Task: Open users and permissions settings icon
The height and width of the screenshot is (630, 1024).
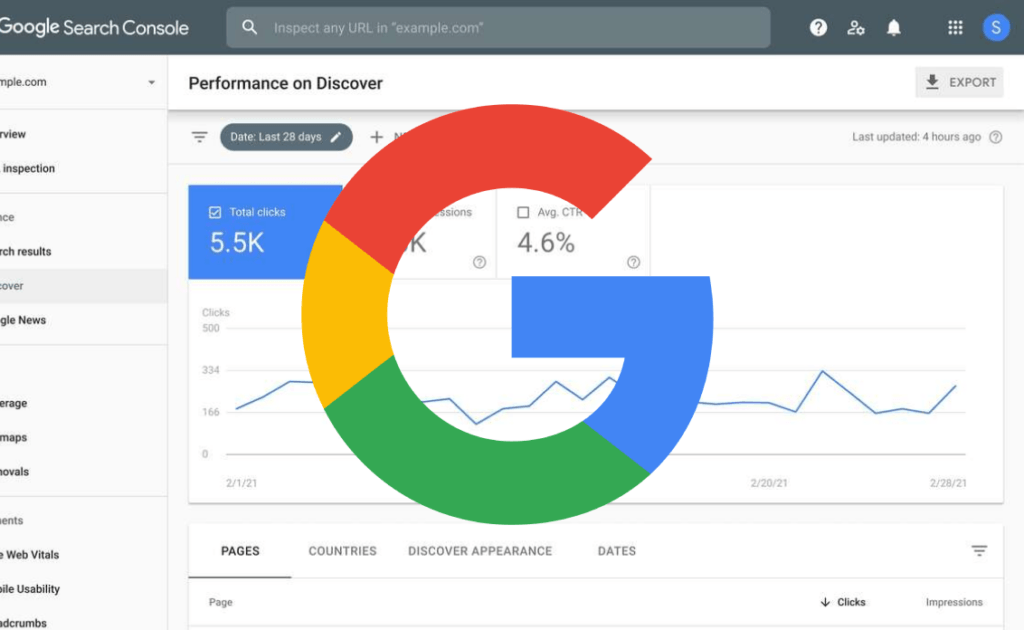Action: tap(856, 27)
